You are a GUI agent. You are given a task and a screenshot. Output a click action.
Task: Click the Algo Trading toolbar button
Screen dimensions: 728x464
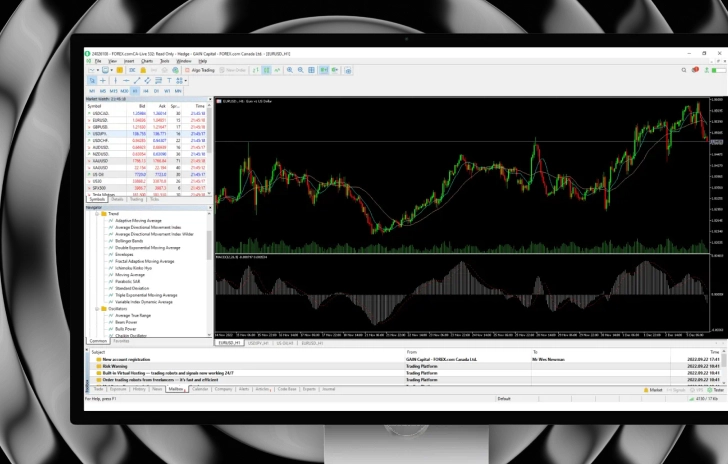pos(201,70)
